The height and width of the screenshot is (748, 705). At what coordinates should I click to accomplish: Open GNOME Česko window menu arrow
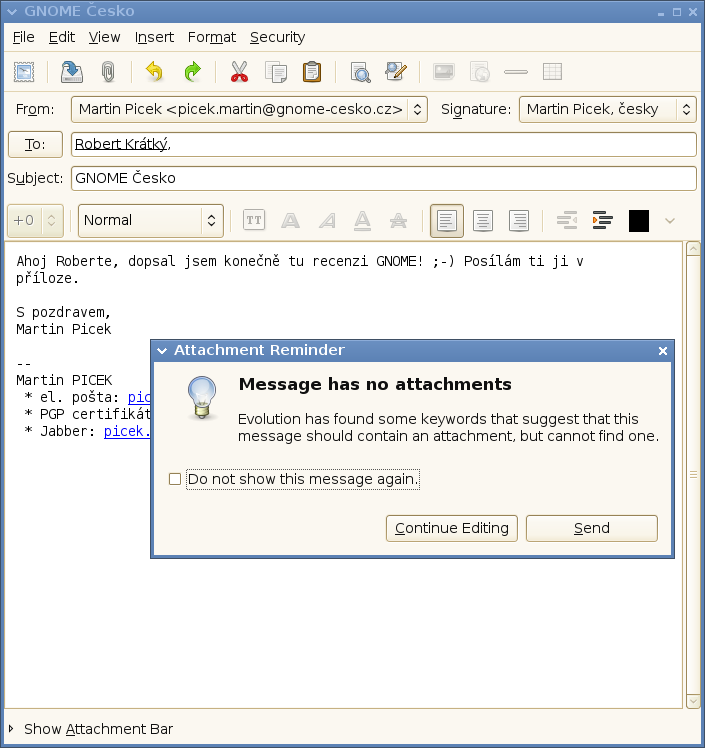click(11, 11)
